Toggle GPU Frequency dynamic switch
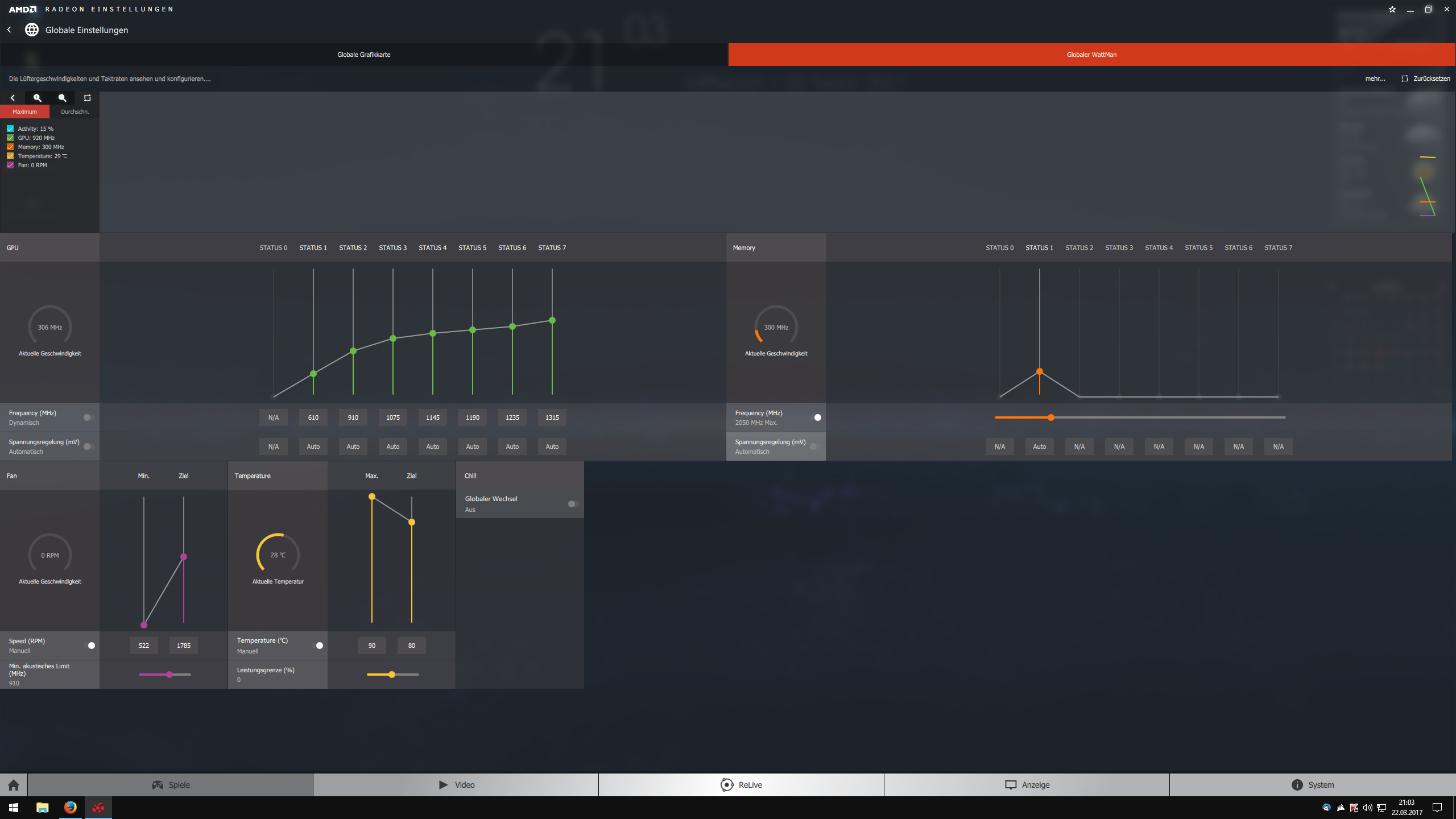Screen dimensions: 1456x819 [x=89, y=417]
